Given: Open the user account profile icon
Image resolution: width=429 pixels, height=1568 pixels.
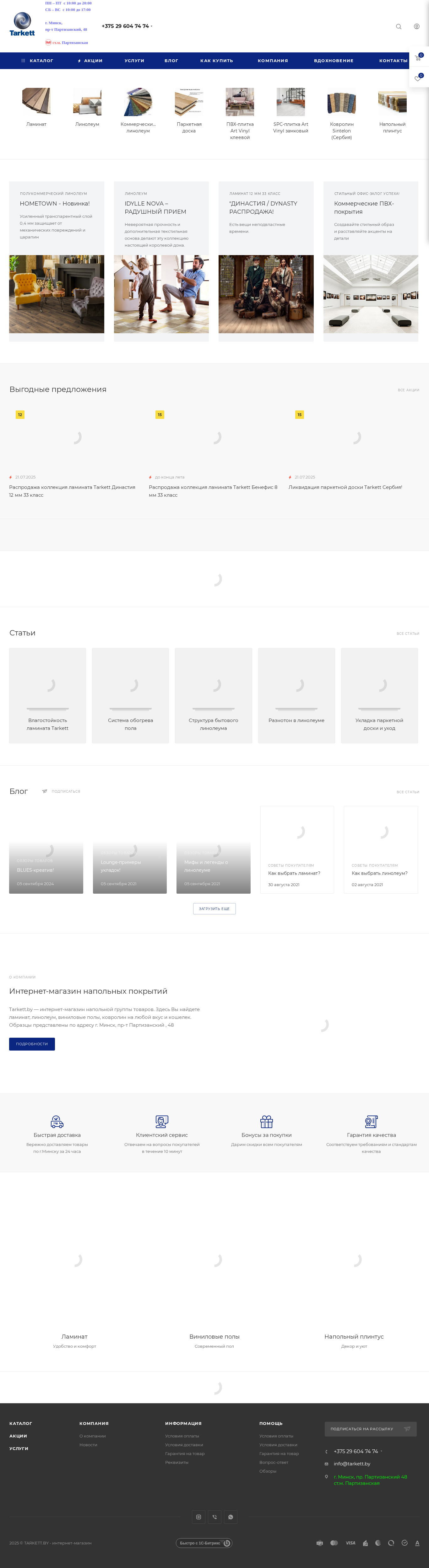Looking at the screenshot, I should click(x=417, y=27).
